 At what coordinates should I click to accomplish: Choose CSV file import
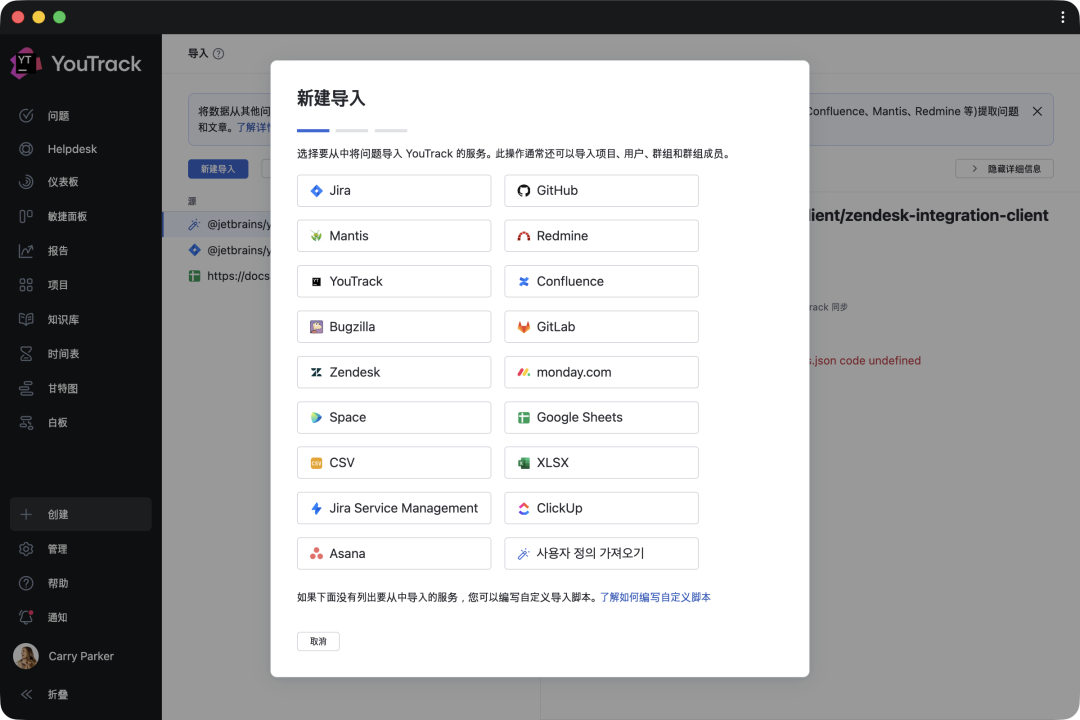(x=394, y=462)
